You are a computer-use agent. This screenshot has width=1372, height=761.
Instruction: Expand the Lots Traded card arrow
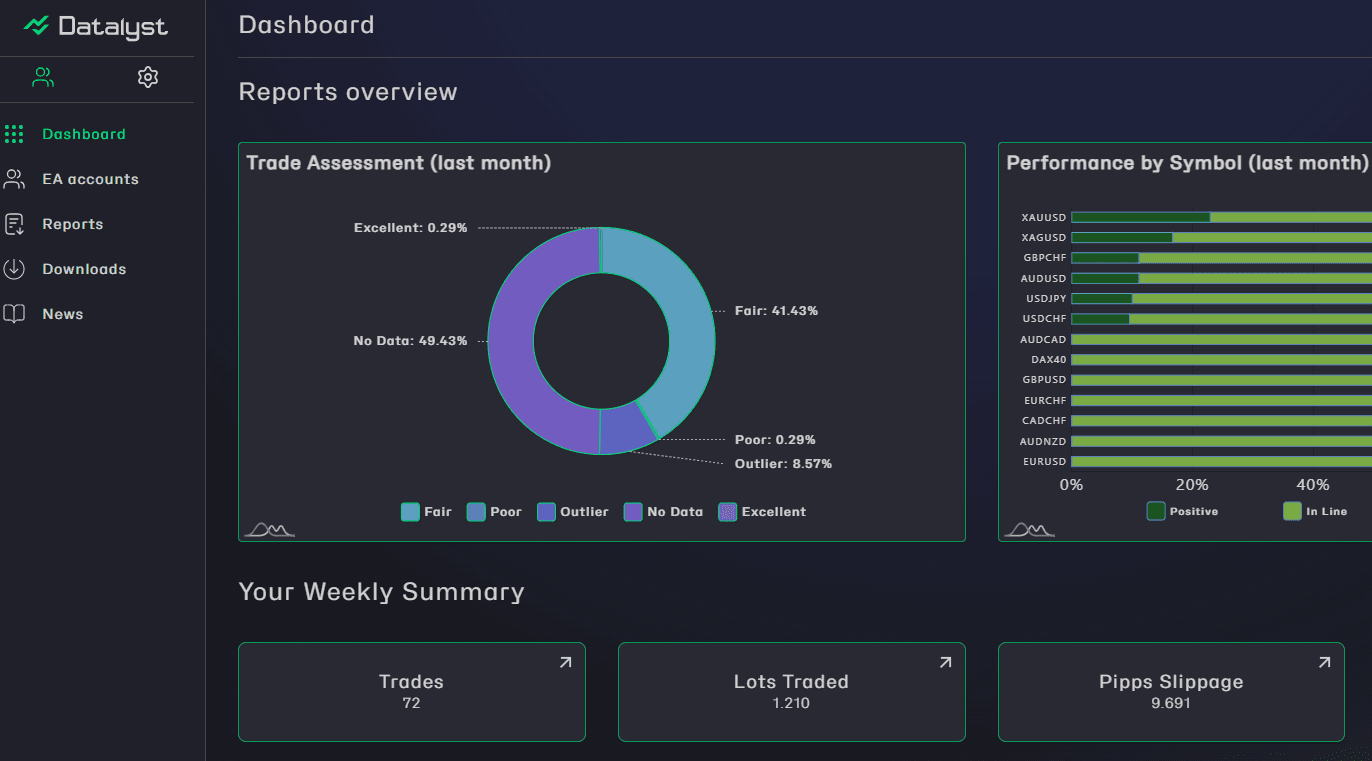coord(945,662)
